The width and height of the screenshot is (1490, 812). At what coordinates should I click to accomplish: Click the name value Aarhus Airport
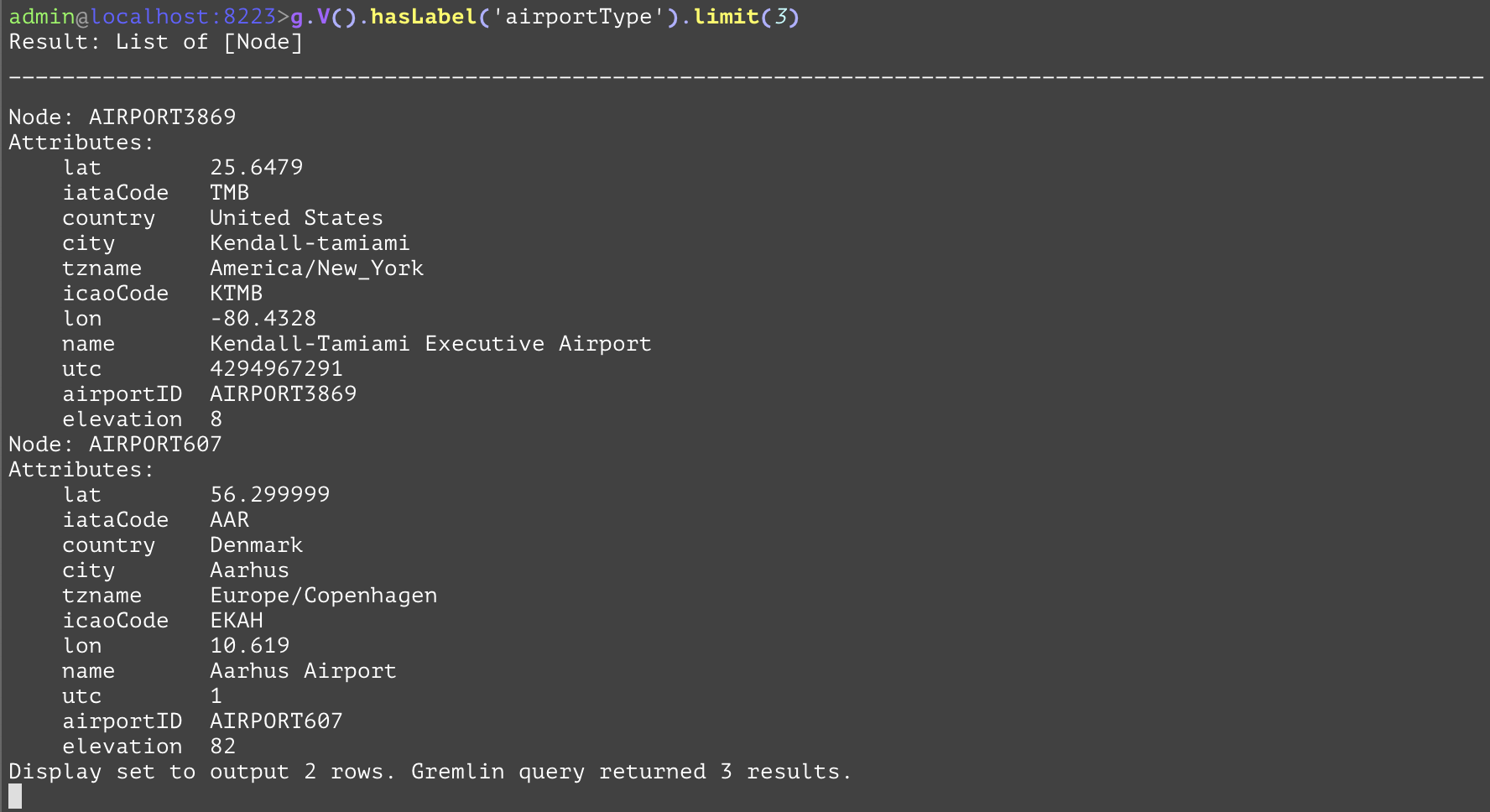coord(303,671)
